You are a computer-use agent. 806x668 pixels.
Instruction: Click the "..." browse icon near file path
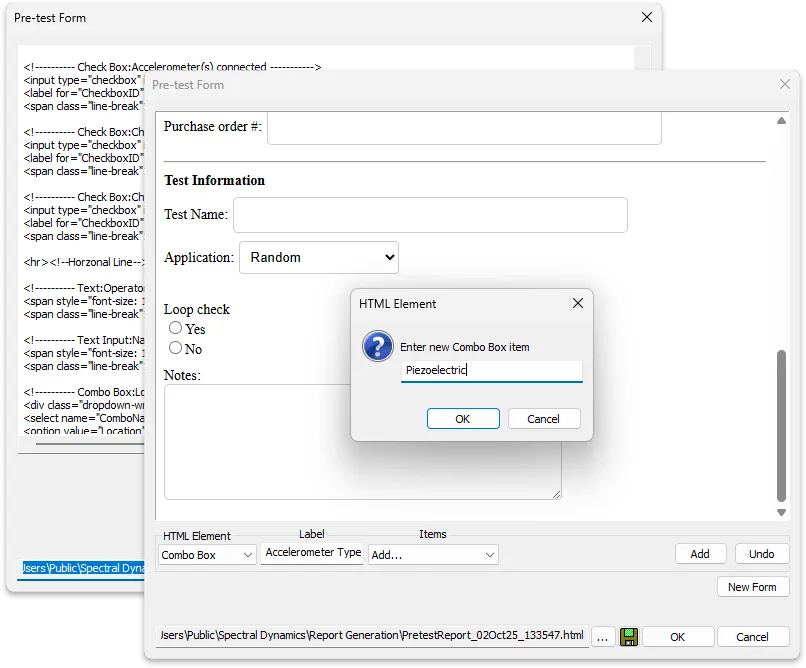pos(603,636)
